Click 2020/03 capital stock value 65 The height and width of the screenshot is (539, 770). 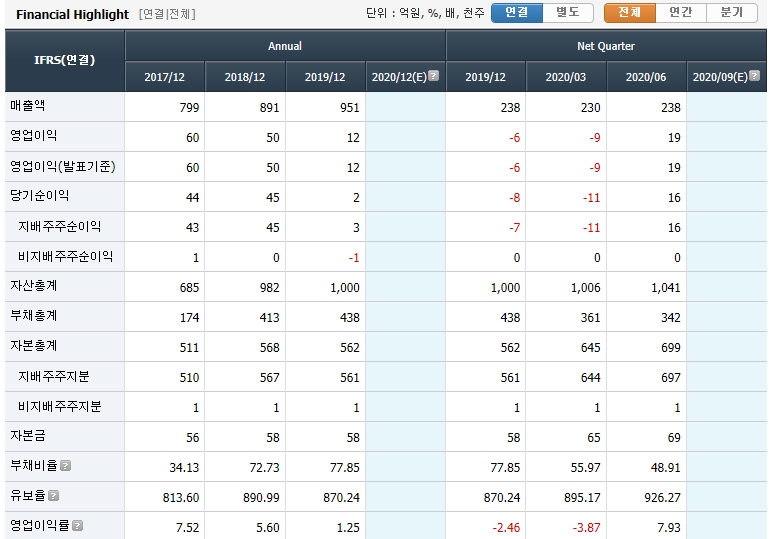tap(594, 437)
